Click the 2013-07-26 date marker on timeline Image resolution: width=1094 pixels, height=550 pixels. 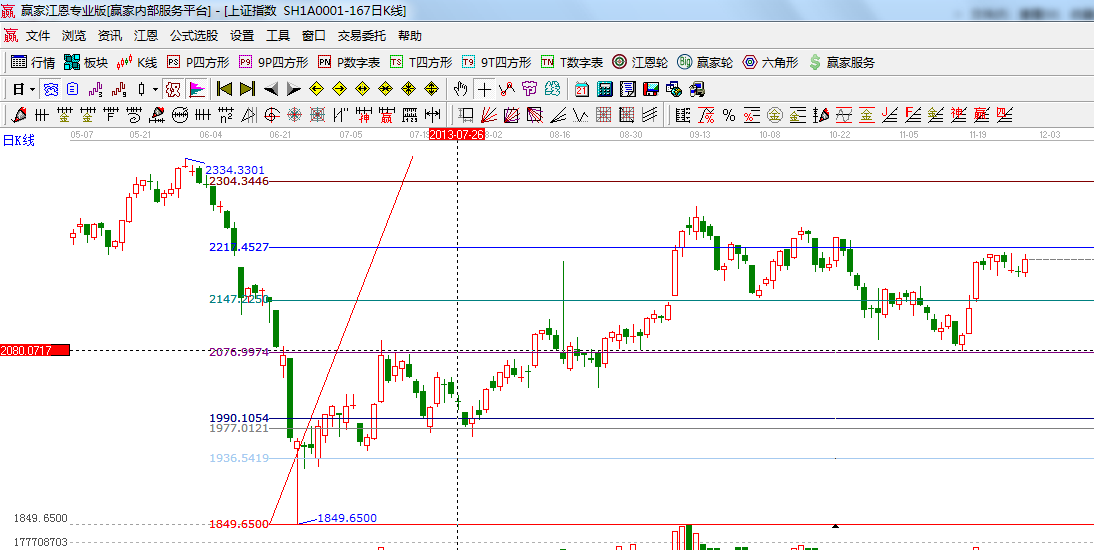point(456,133)
